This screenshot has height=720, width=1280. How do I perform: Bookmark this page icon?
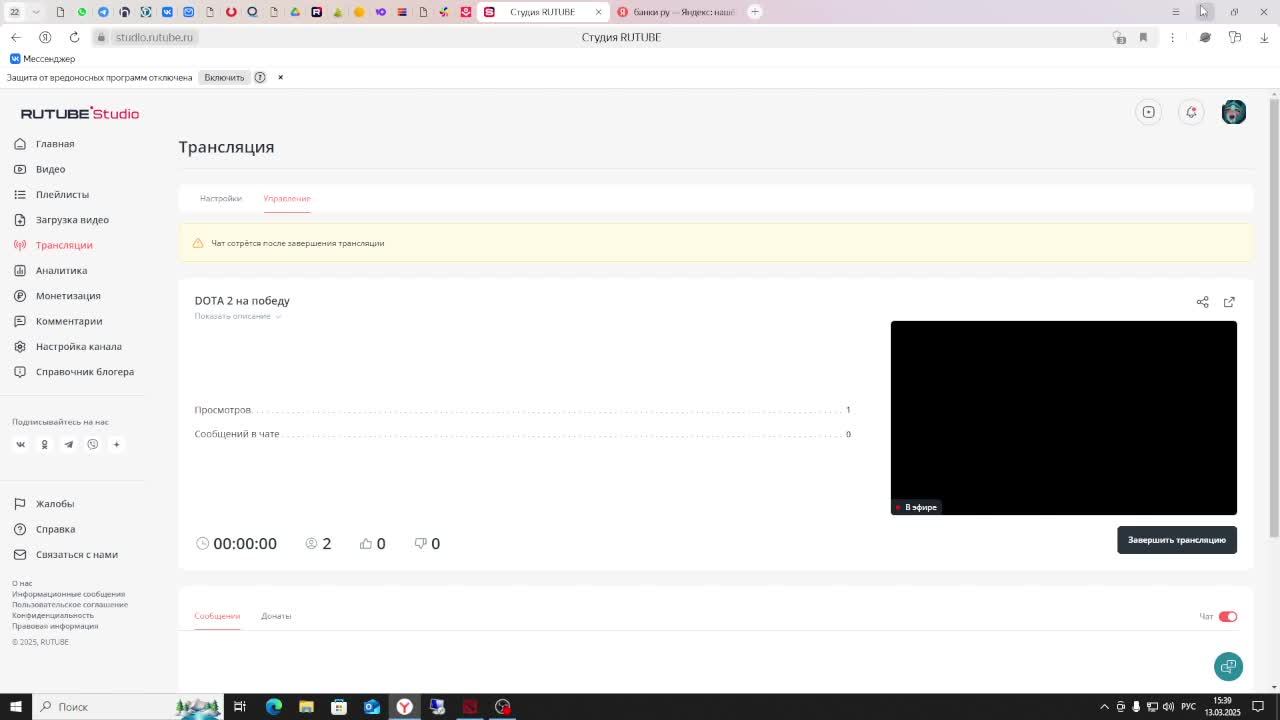pos(1143,37)
